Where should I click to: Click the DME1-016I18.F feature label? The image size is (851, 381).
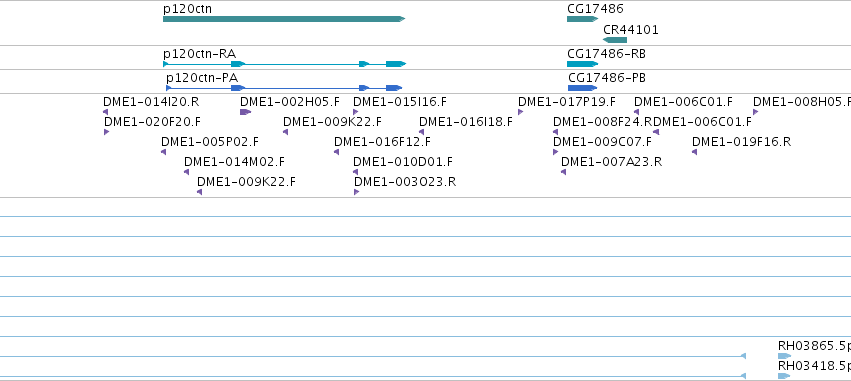coord(466,122)
